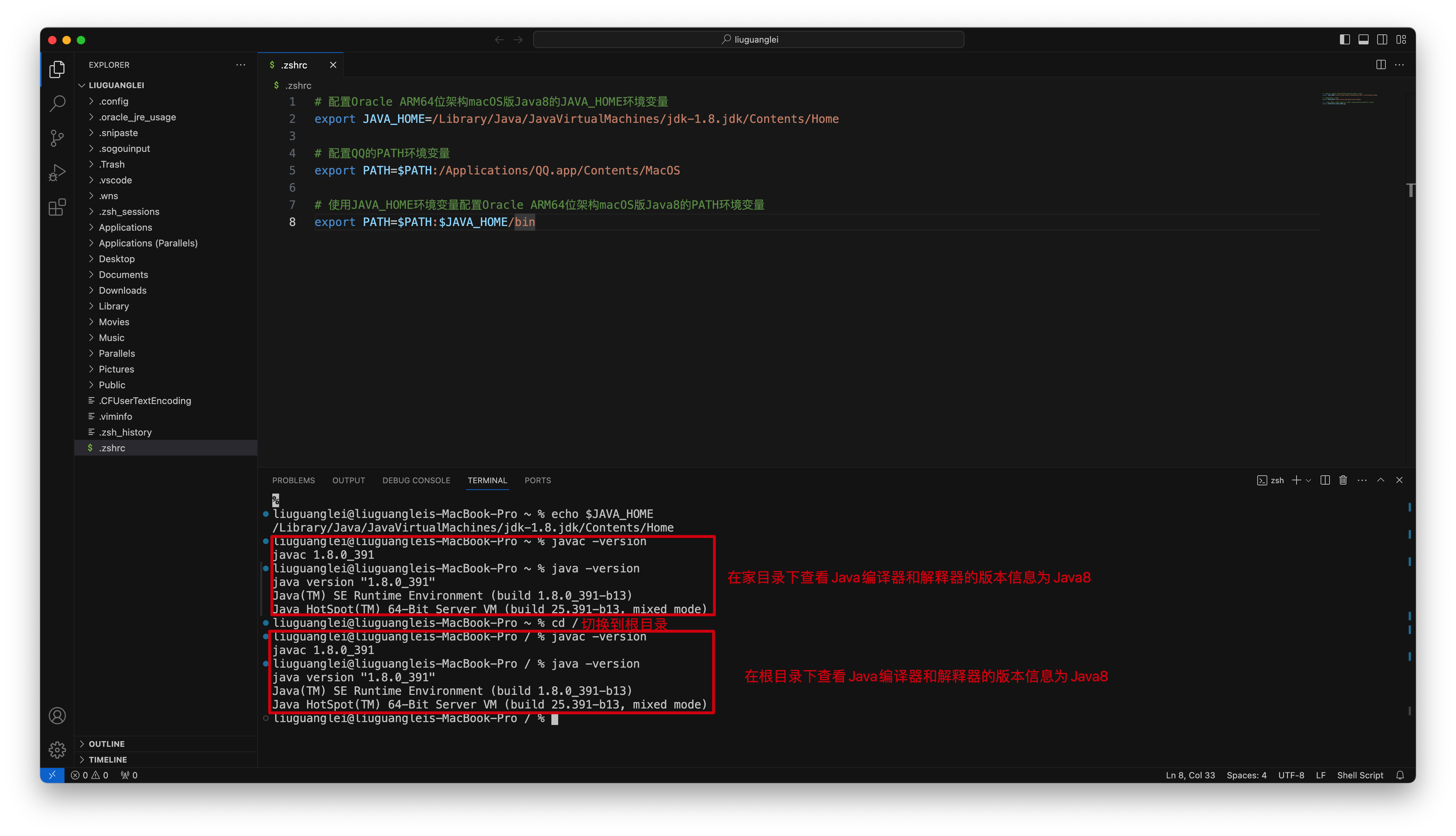
Task: Click line number 2 in editor gutter
Action: (x=292, y=119)
